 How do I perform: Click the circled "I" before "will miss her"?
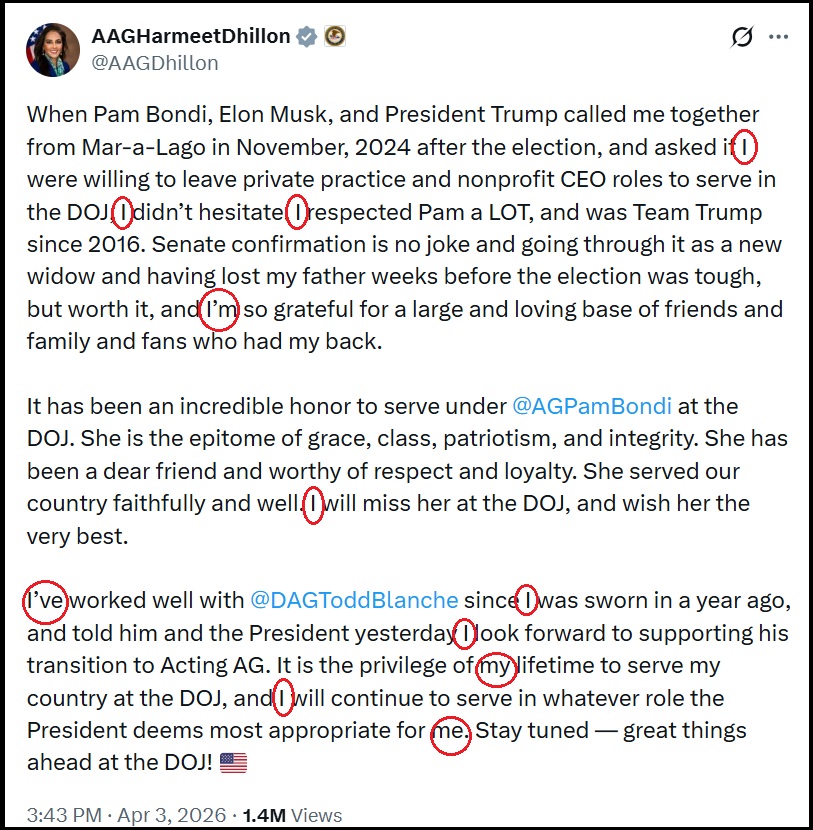click(x=314, y=504)
